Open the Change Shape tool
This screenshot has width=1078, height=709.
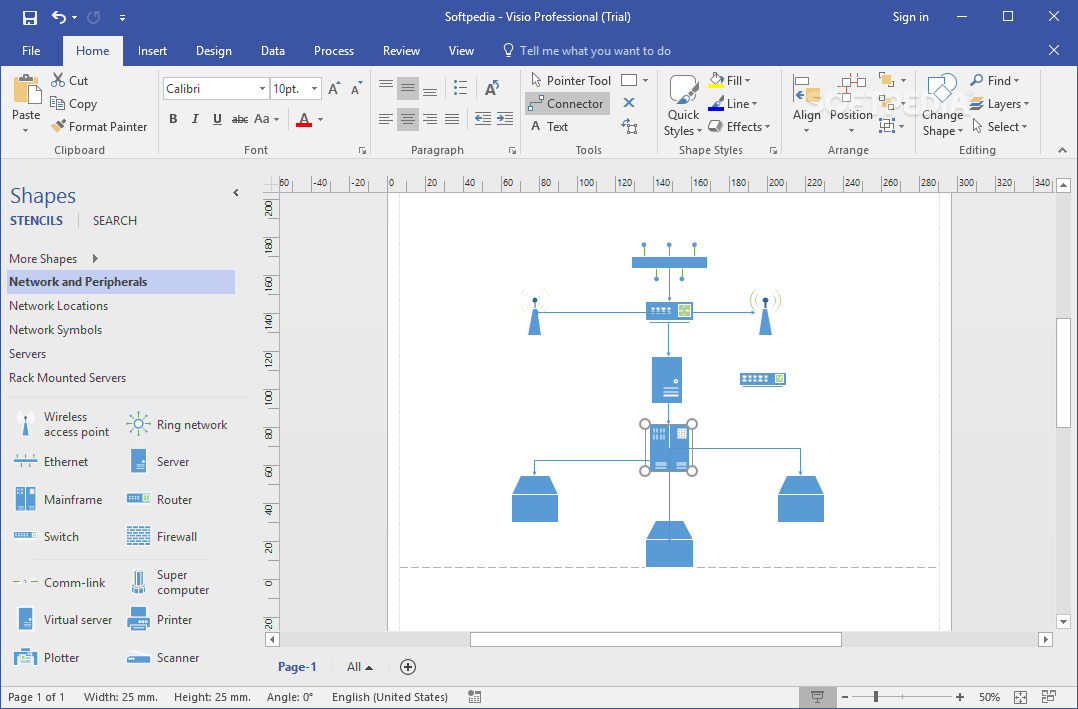941,104
